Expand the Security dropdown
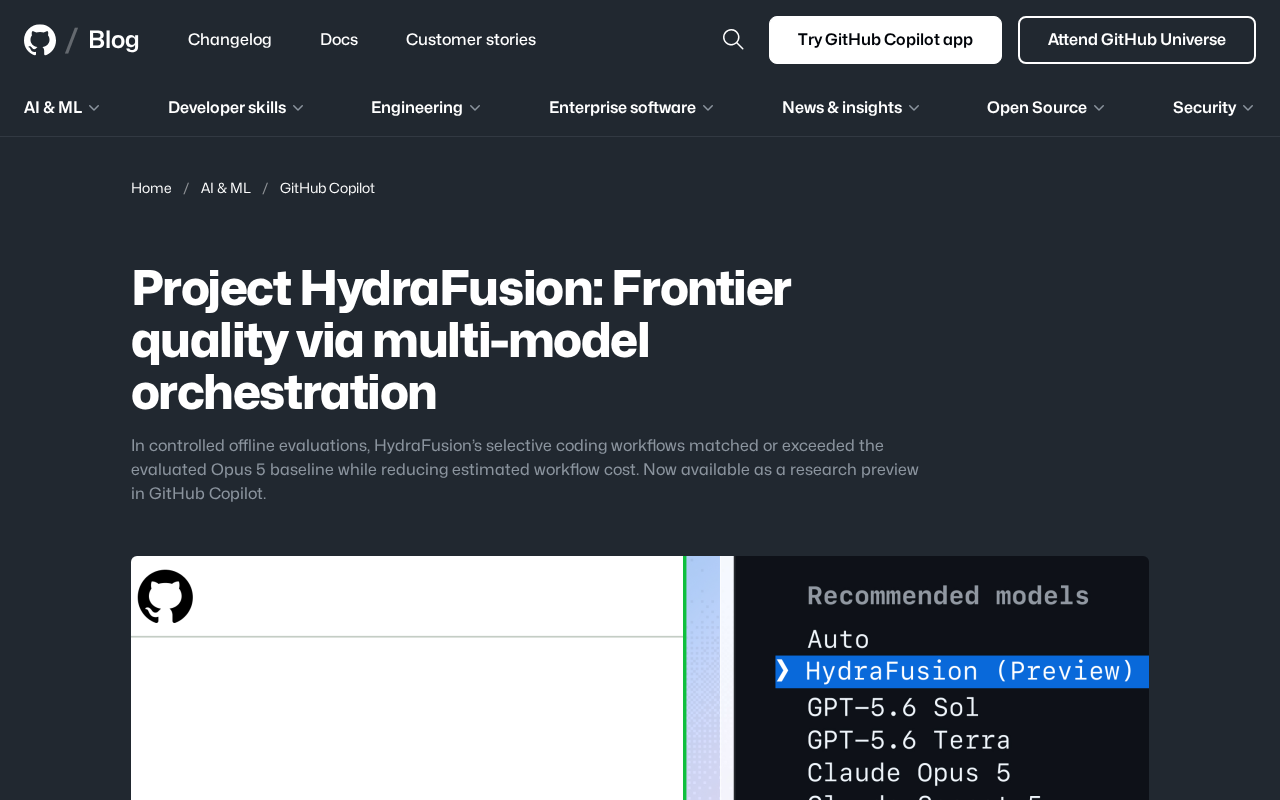Viewport: 1280px width, 800px height. pos(1213,107)
